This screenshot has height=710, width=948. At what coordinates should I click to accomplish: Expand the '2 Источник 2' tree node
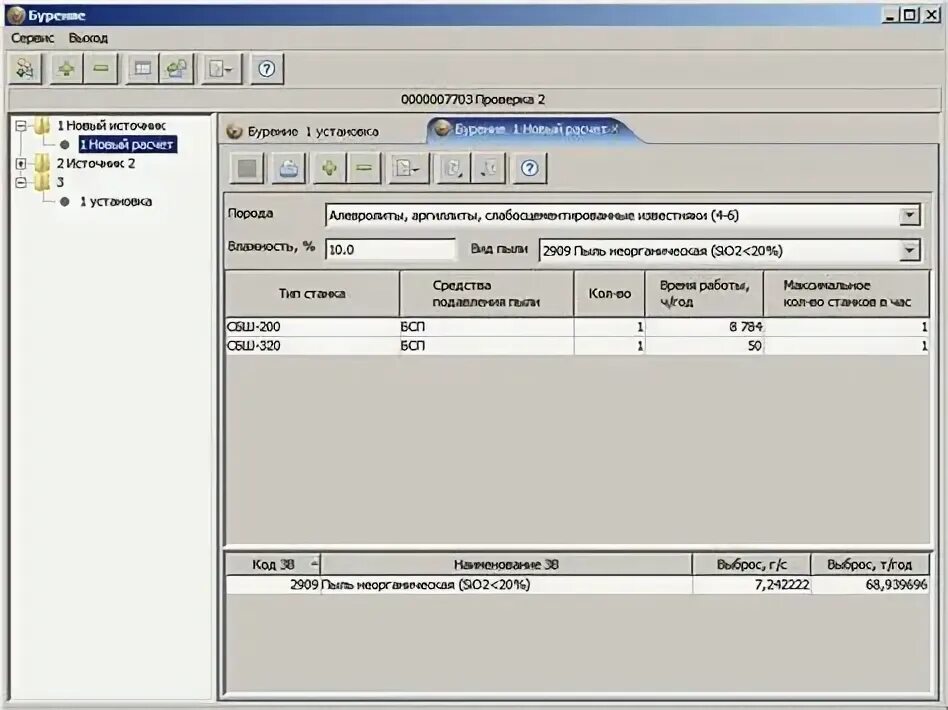coord(21,163)
